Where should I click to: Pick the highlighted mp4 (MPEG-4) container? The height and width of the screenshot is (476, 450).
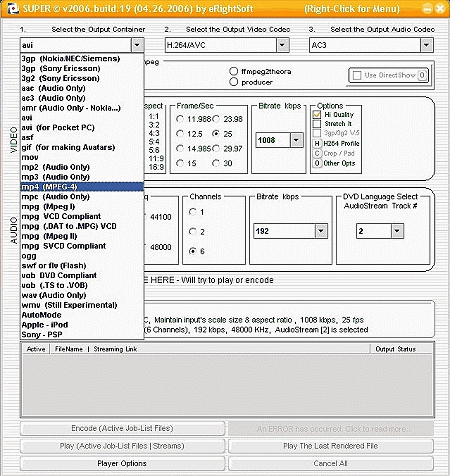82,187
